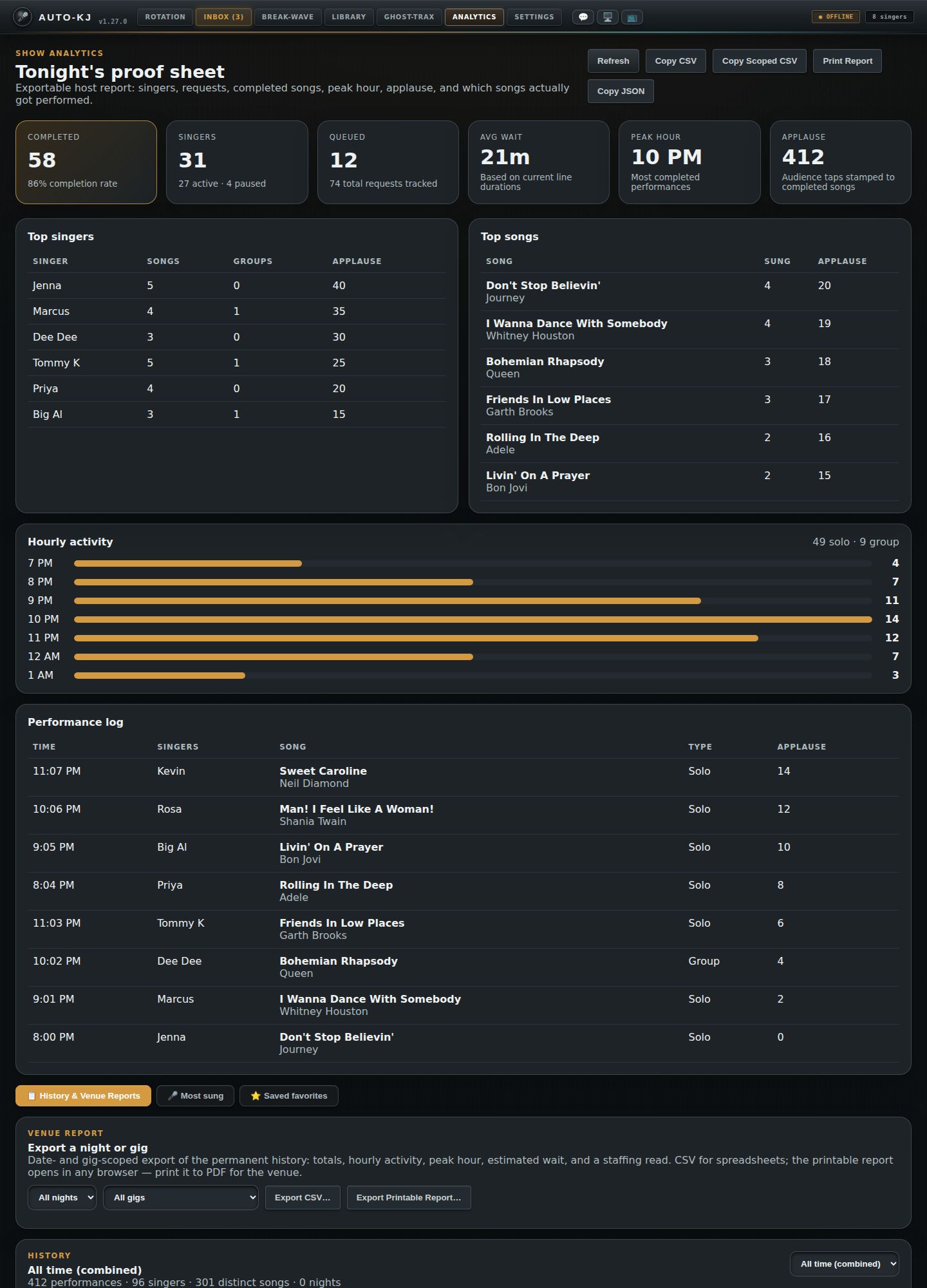Copy analytics using the Copy CSV button
This screenshot has width=927, height=1288.
coord(676,61)
